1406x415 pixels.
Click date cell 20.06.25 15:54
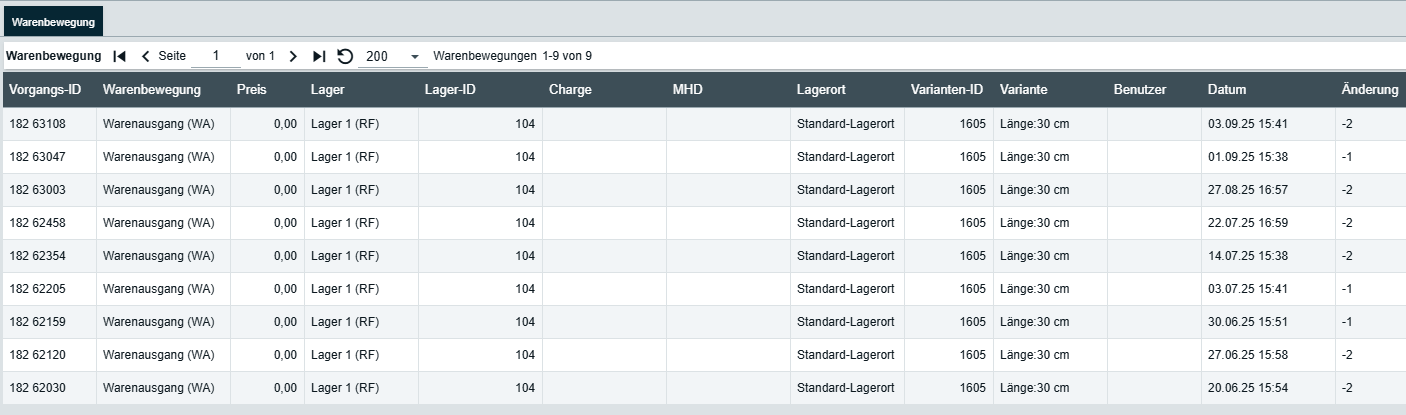(1247, 388)
